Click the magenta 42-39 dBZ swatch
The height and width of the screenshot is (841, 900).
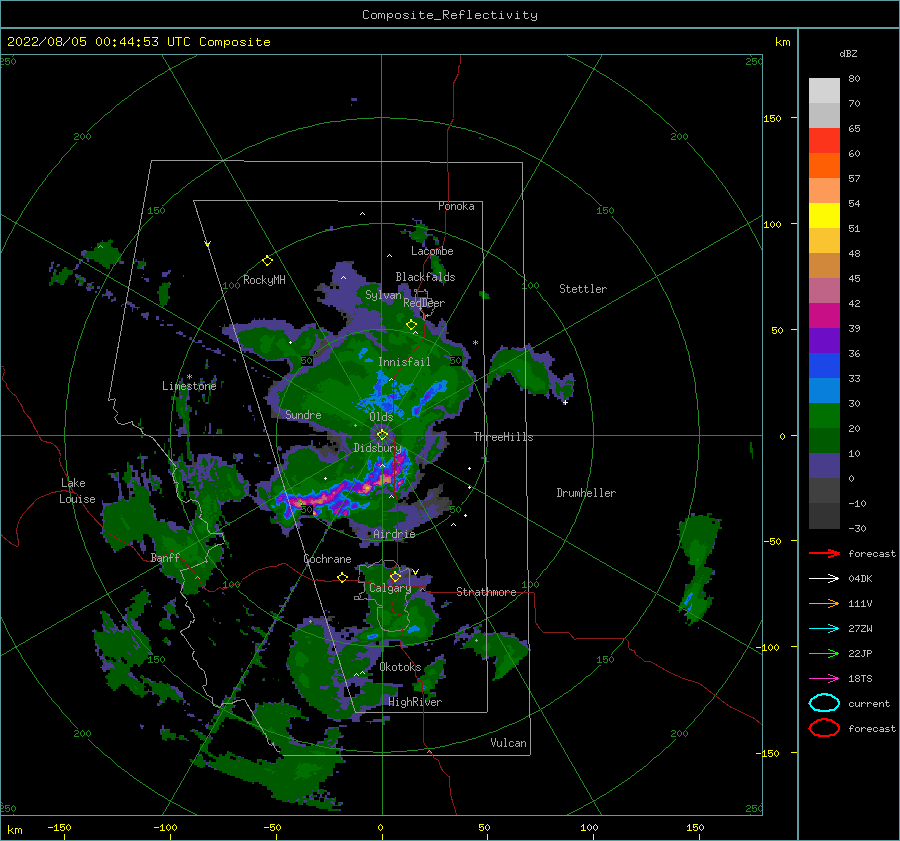(824, 316)
